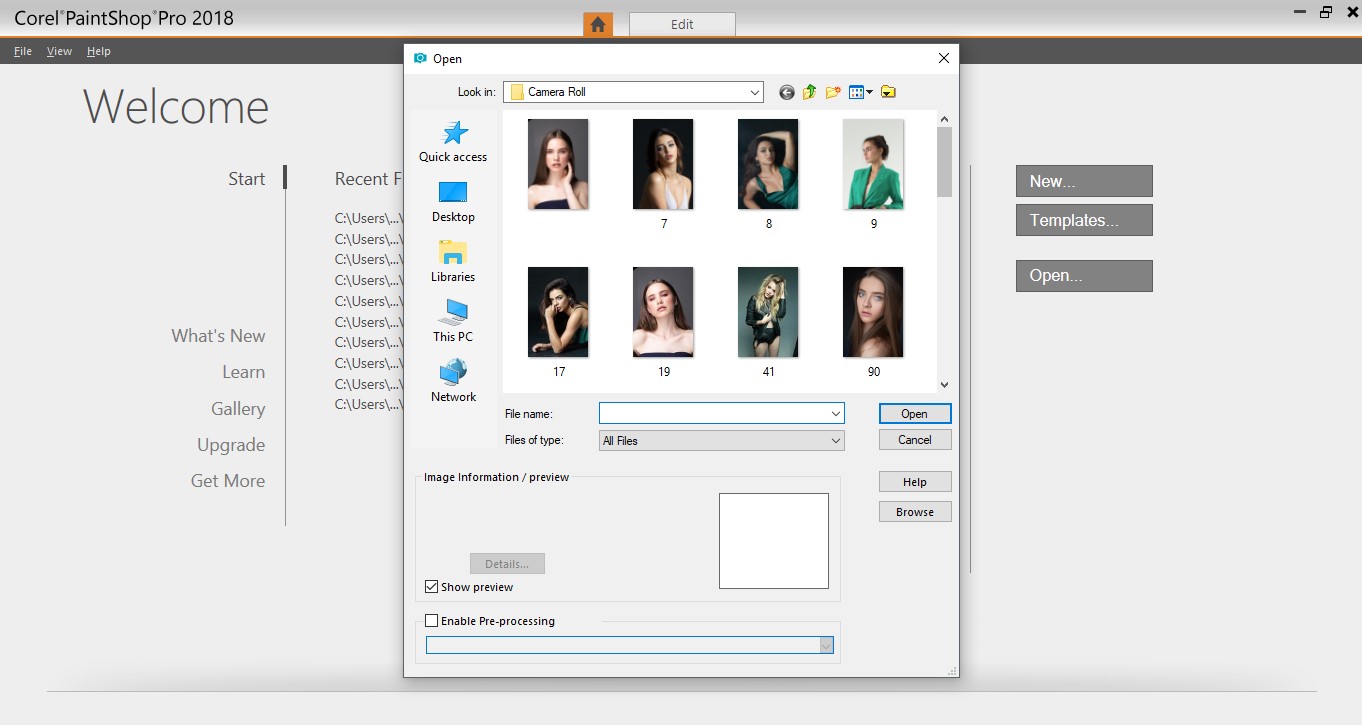Image resolution: width=1362 pixels, height=725 pixels.
Task: Go back to last folder visited
Action: click(786, 92)
